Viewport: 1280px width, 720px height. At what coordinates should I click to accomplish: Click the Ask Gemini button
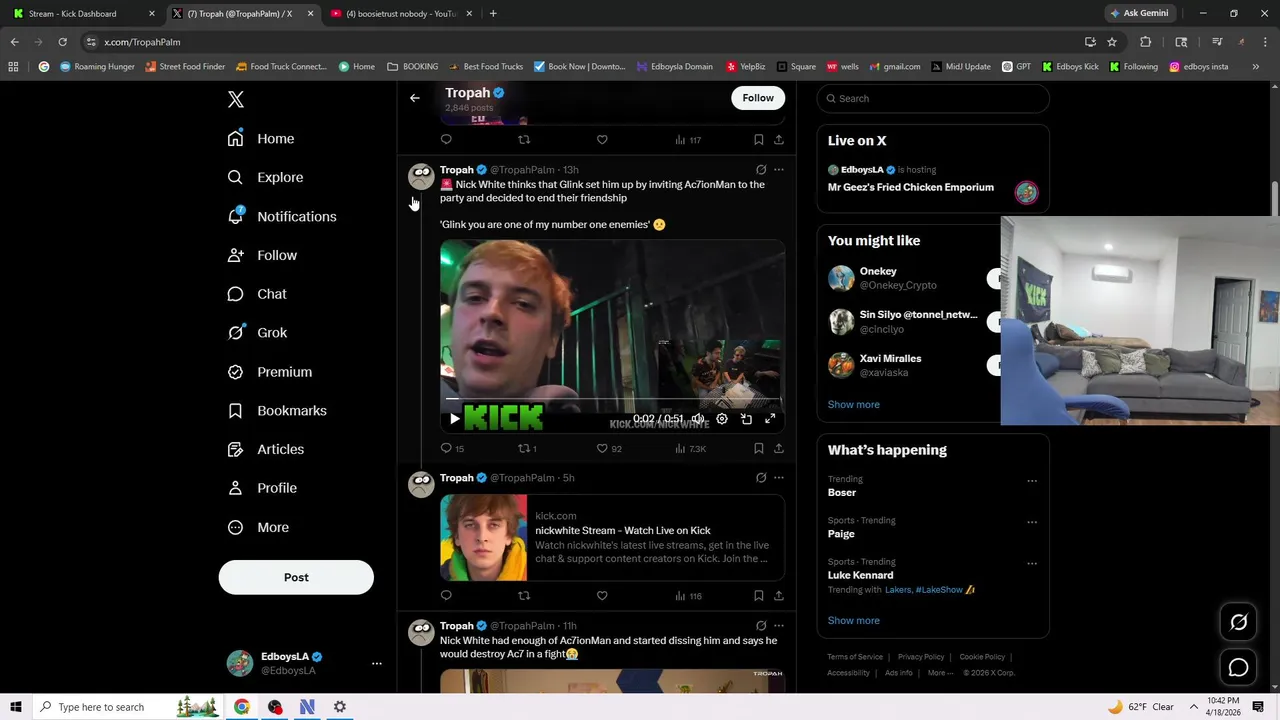coord(1139,14)
